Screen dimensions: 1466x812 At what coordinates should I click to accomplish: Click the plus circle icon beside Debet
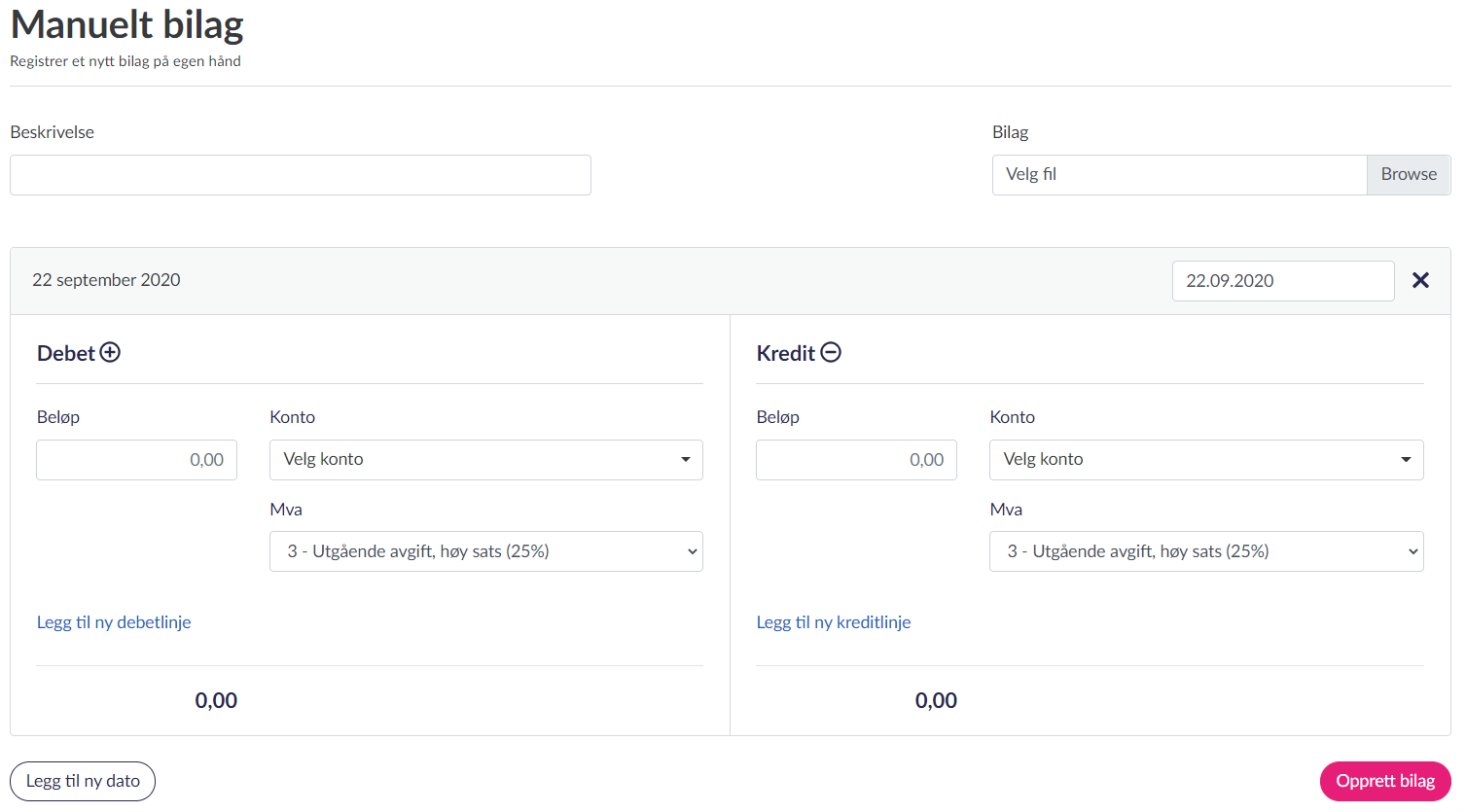coord(110,353)
